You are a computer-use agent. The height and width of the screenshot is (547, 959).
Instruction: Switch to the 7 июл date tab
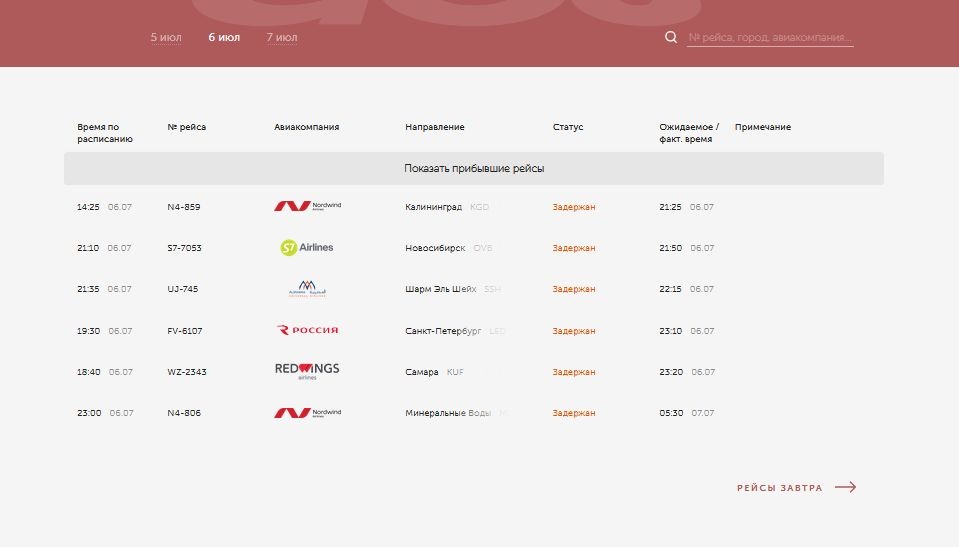[x=281, y=37]
